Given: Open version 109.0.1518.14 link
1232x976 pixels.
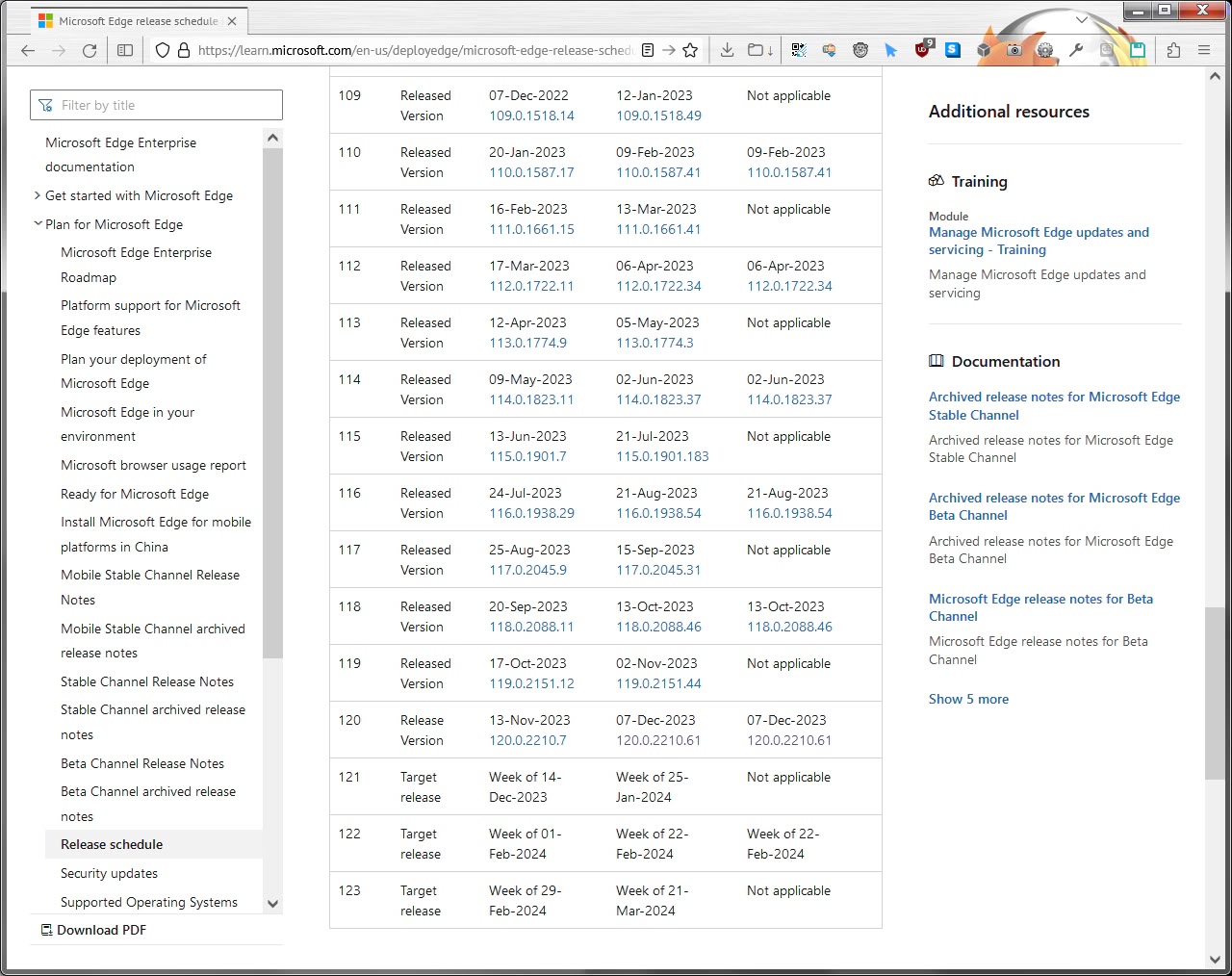Looking at the screenshot, I should pyautogui.click(x=531, y=116).
